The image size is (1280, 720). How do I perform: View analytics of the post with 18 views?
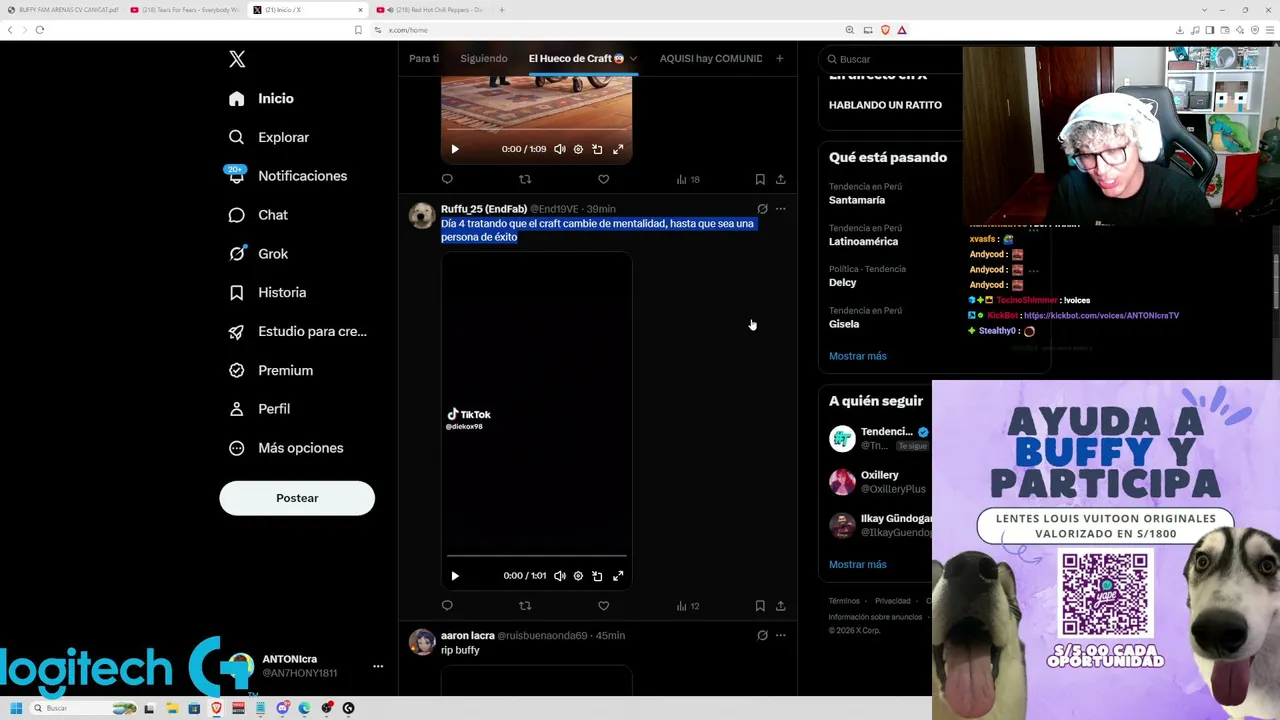click(688, 179)
